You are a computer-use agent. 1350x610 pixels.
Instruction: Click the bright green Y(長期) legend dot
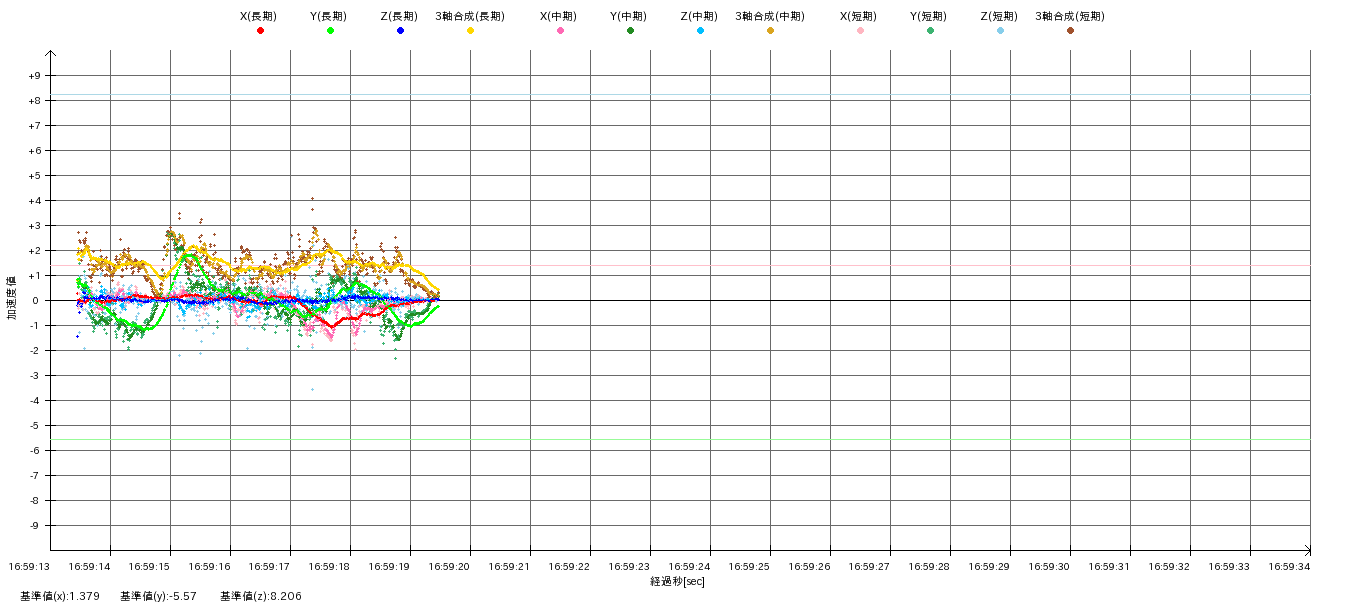330,31
